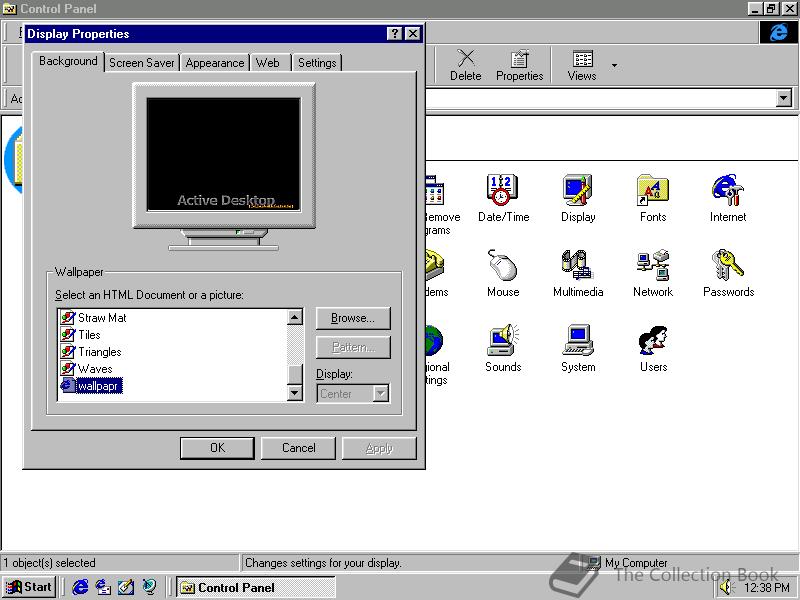Launch Outlook Express from Quick Launch
800x600 pixels.
(x=103, y=587)
